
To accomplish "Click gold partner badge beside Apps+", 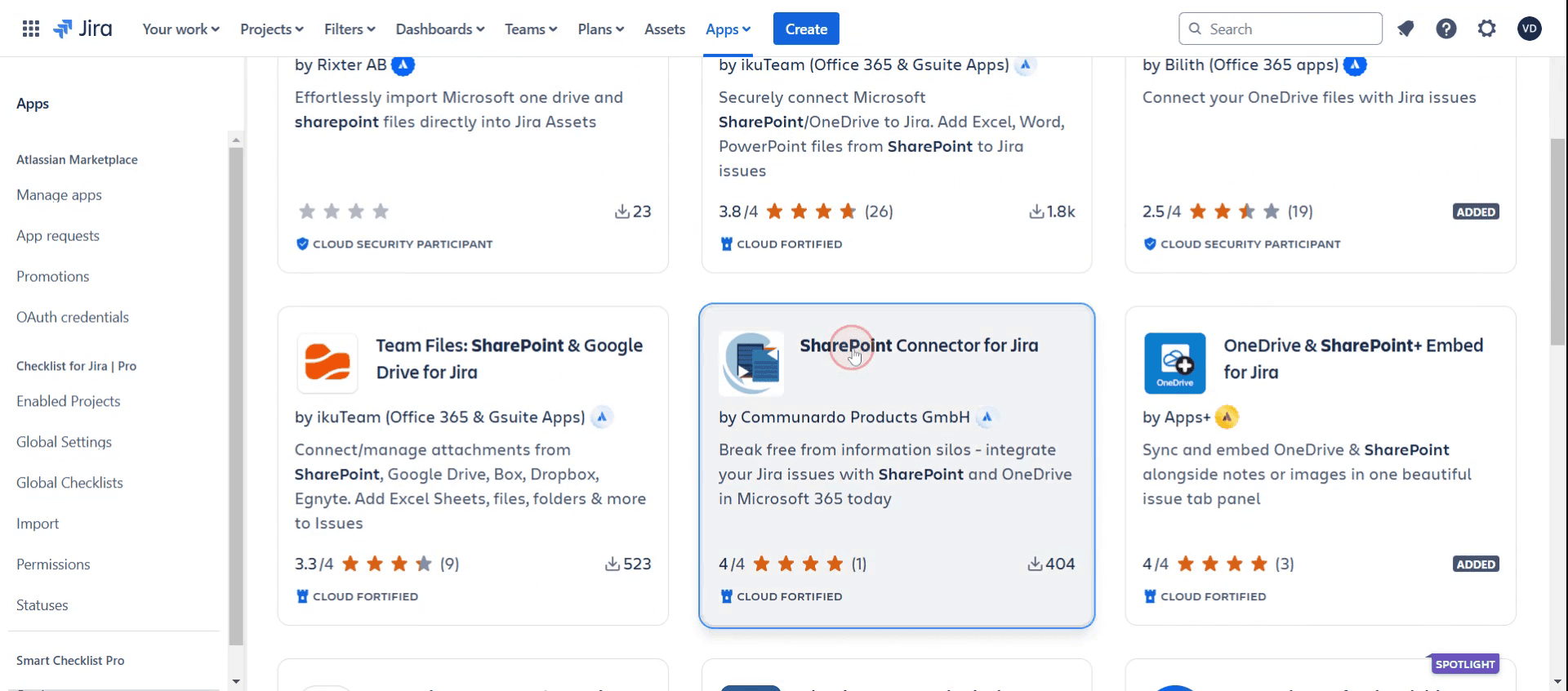I will tap(1227, 417).
